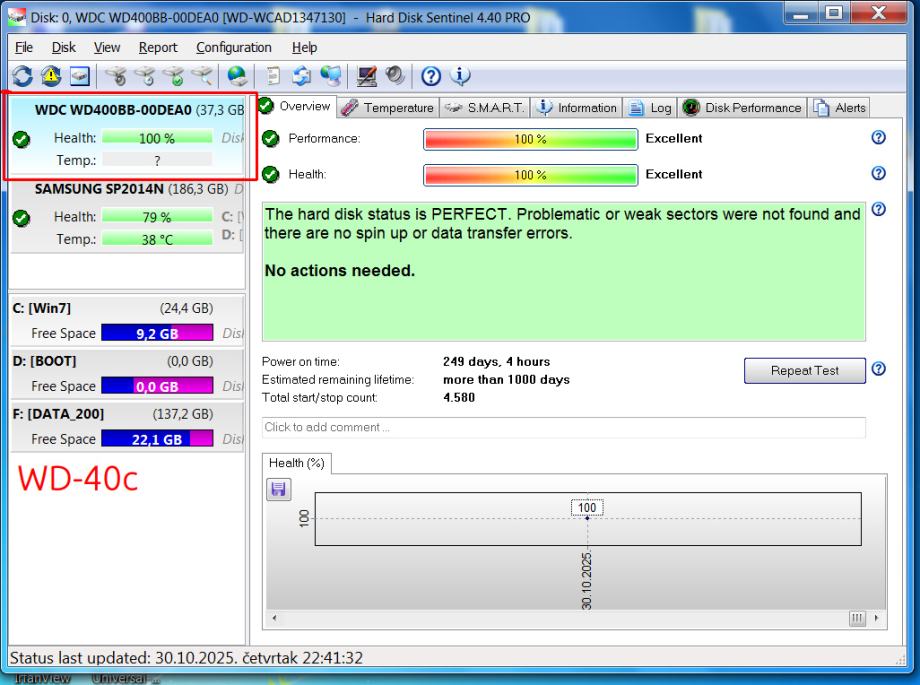Click the globe over disk toolbar icon

coord(238,76)
